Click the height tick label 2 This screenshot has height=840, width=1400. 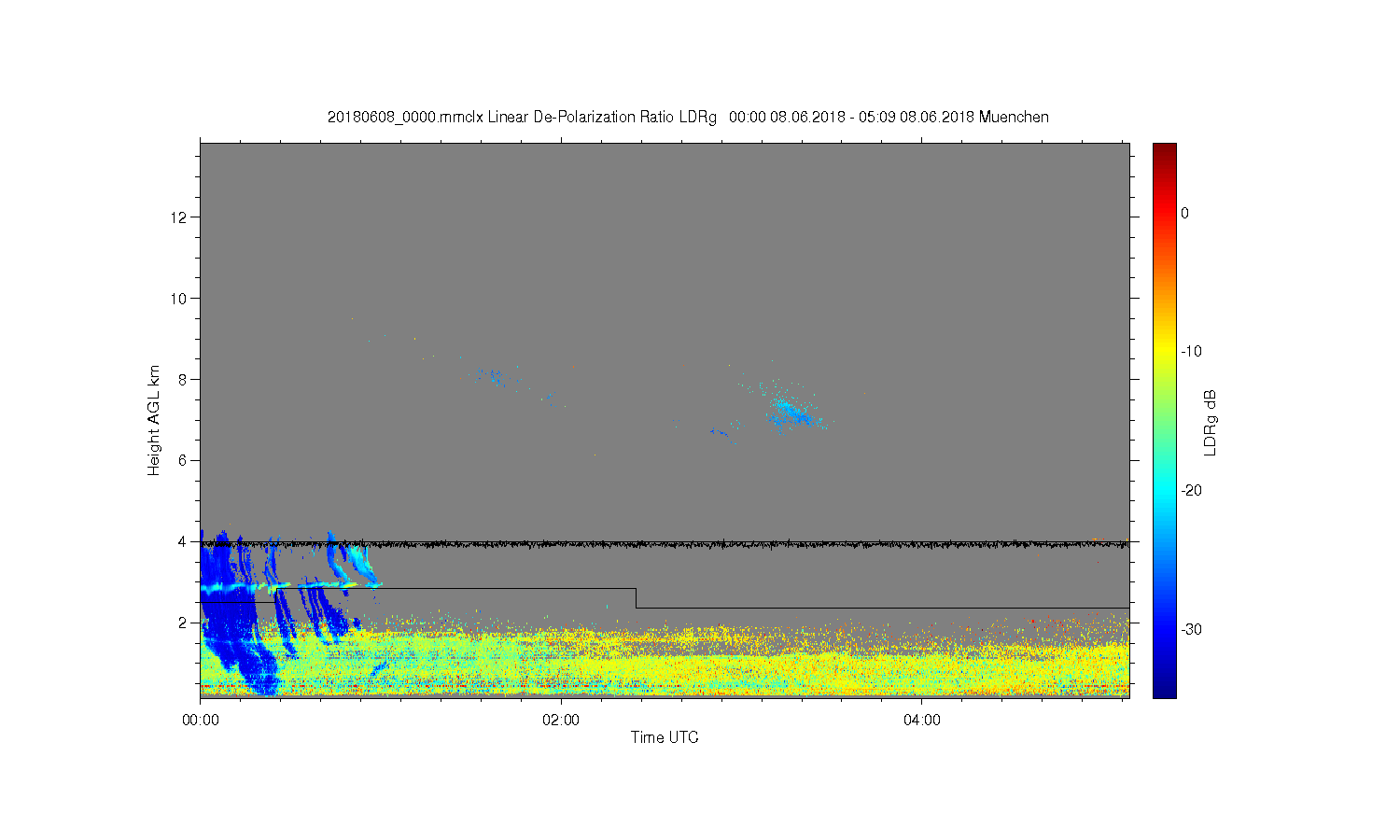183,623
